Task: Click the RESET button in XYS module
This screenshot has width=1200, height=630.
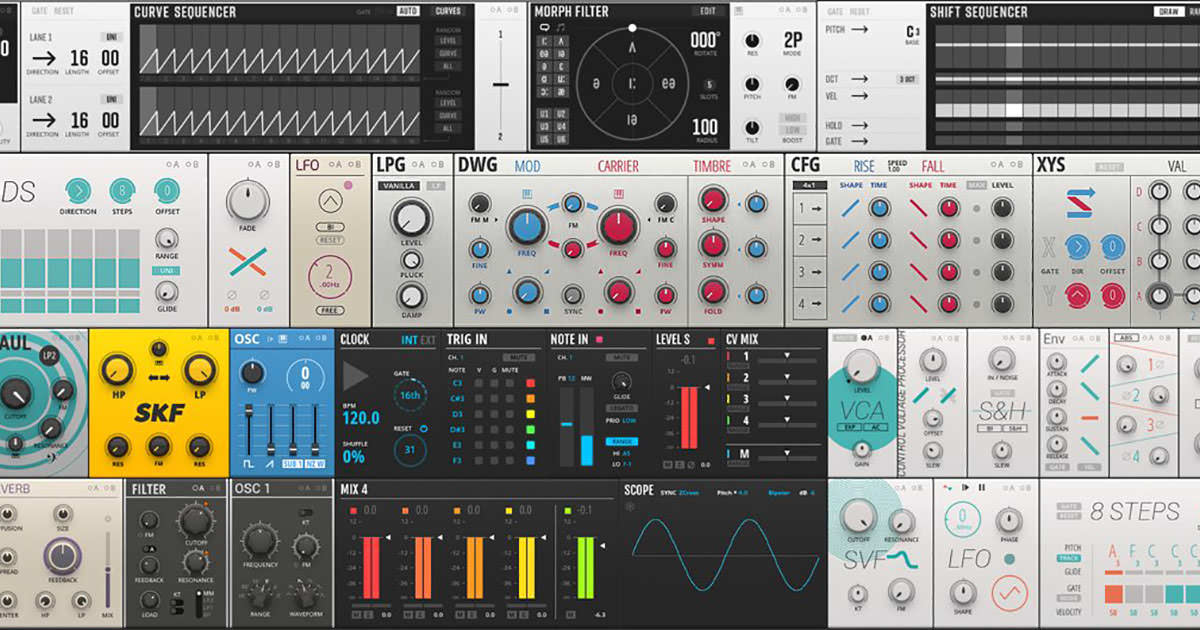Action: pyautogui.click(x=1108, y=167)
